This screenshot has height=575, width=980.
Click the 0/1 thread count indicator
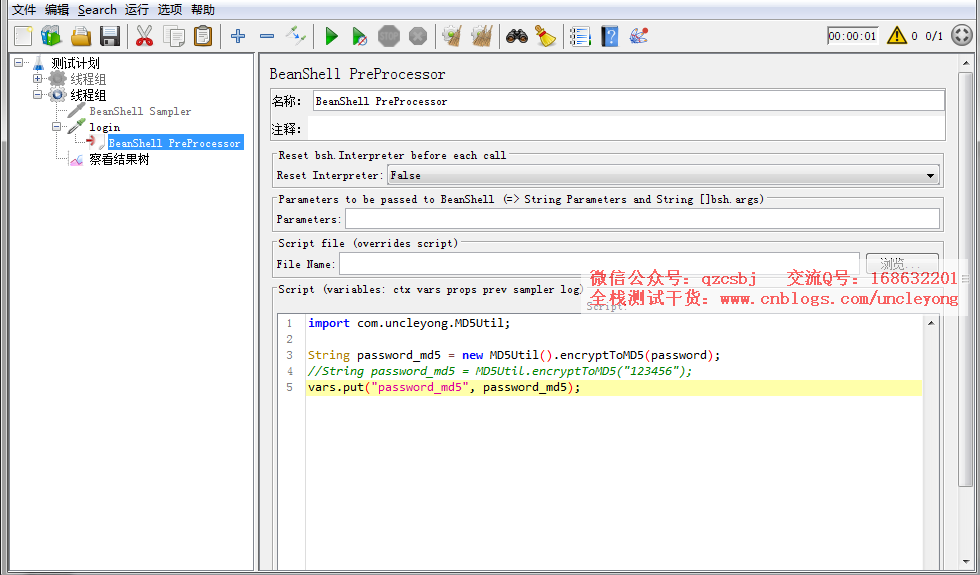(934, 36)
